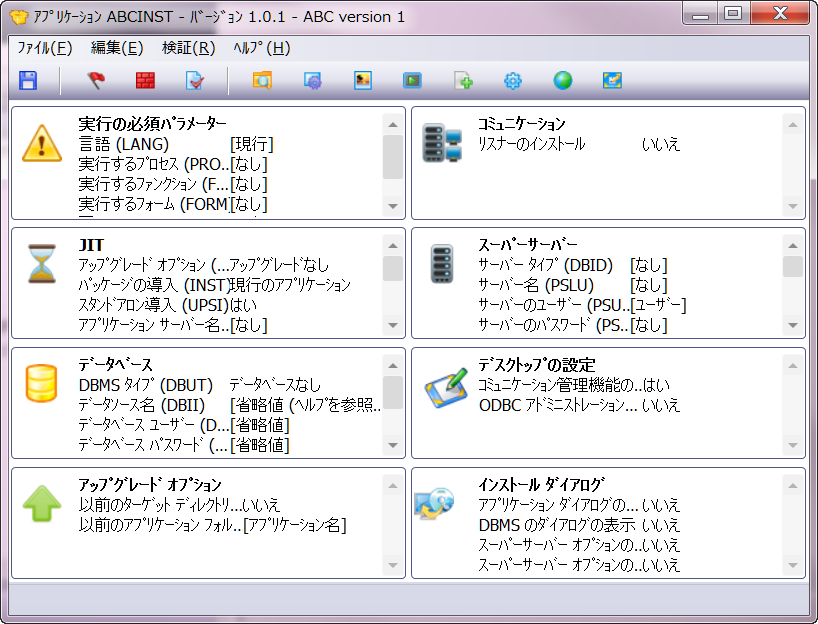The height and width of the screenshot is (624, 818).
Task: Click the インストール ダイアログ disc icon
Action: [x=434, y=503]
